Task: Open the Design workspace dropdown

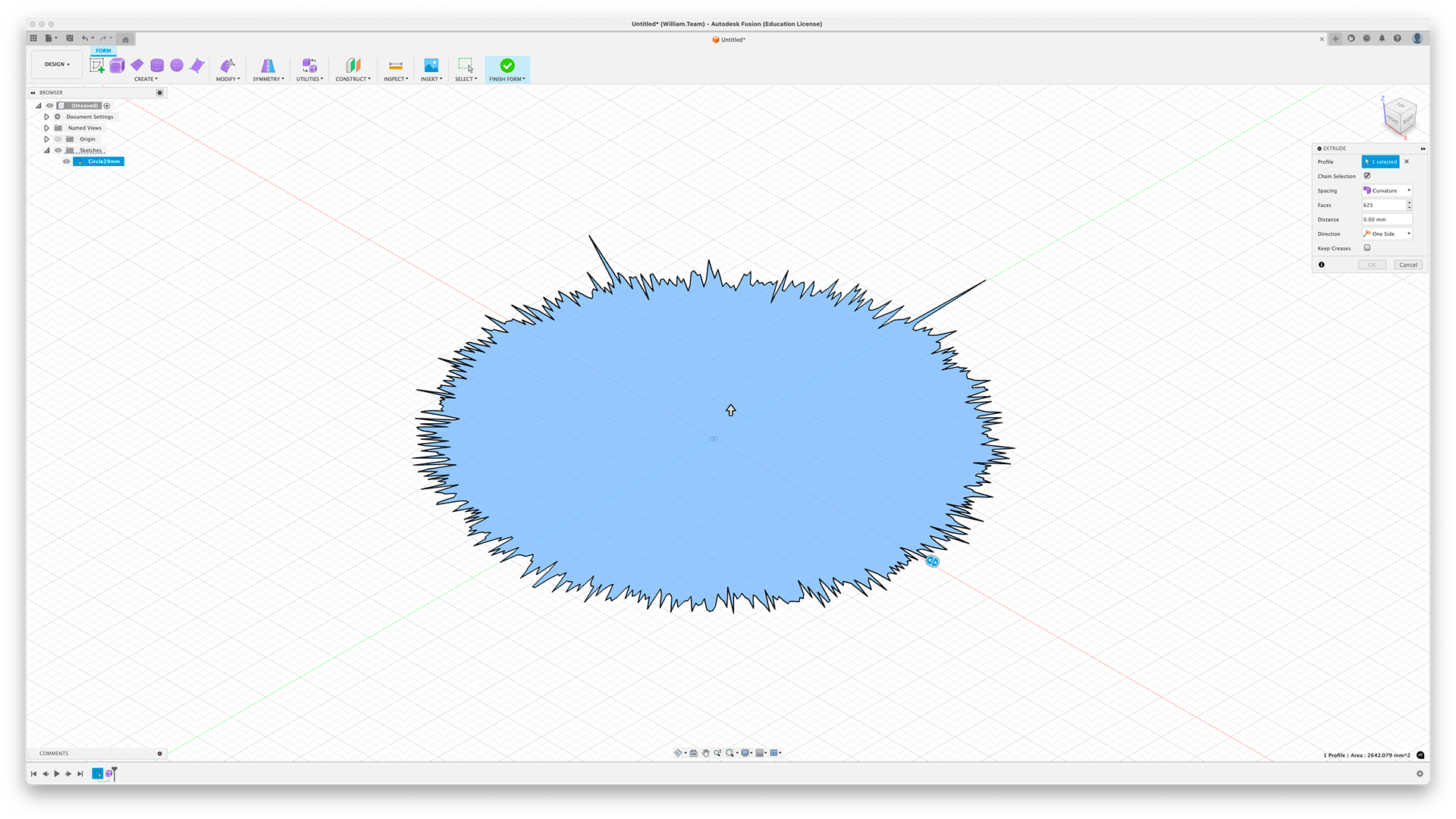Action: [57, 64]
